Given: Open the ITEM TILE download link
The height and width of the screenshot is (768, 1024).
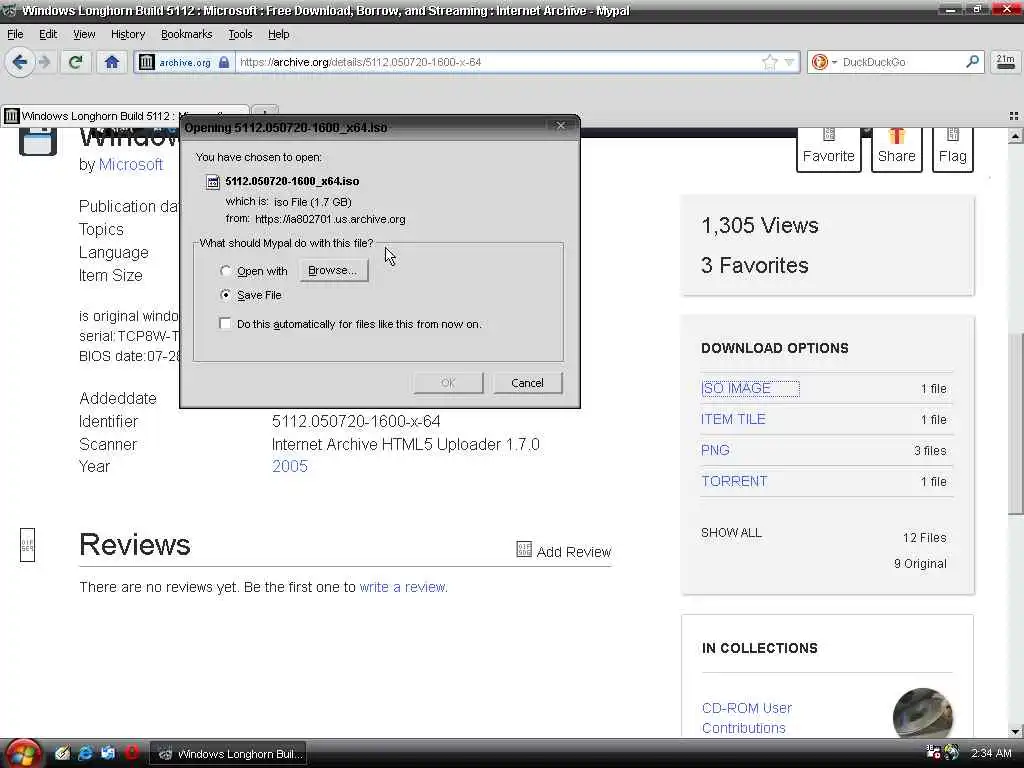Looking at the screenshot, I should [x=733, y=419].
